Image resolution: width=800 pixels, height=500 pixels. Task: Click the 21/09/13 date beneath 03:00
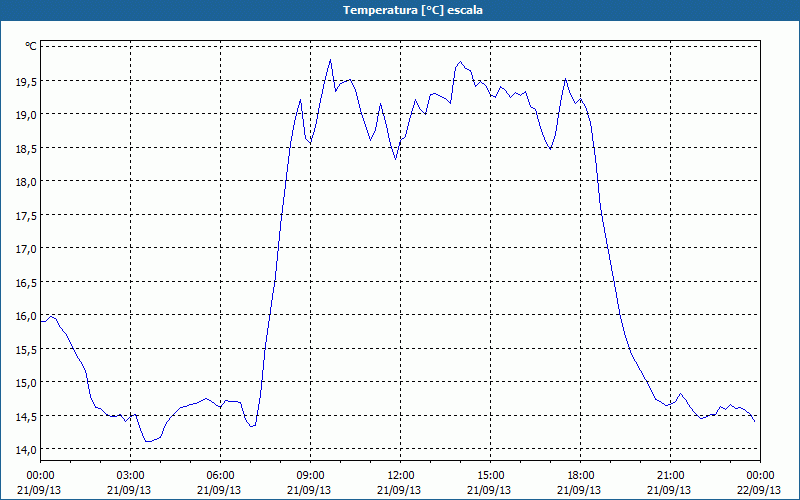click(129, 490)
